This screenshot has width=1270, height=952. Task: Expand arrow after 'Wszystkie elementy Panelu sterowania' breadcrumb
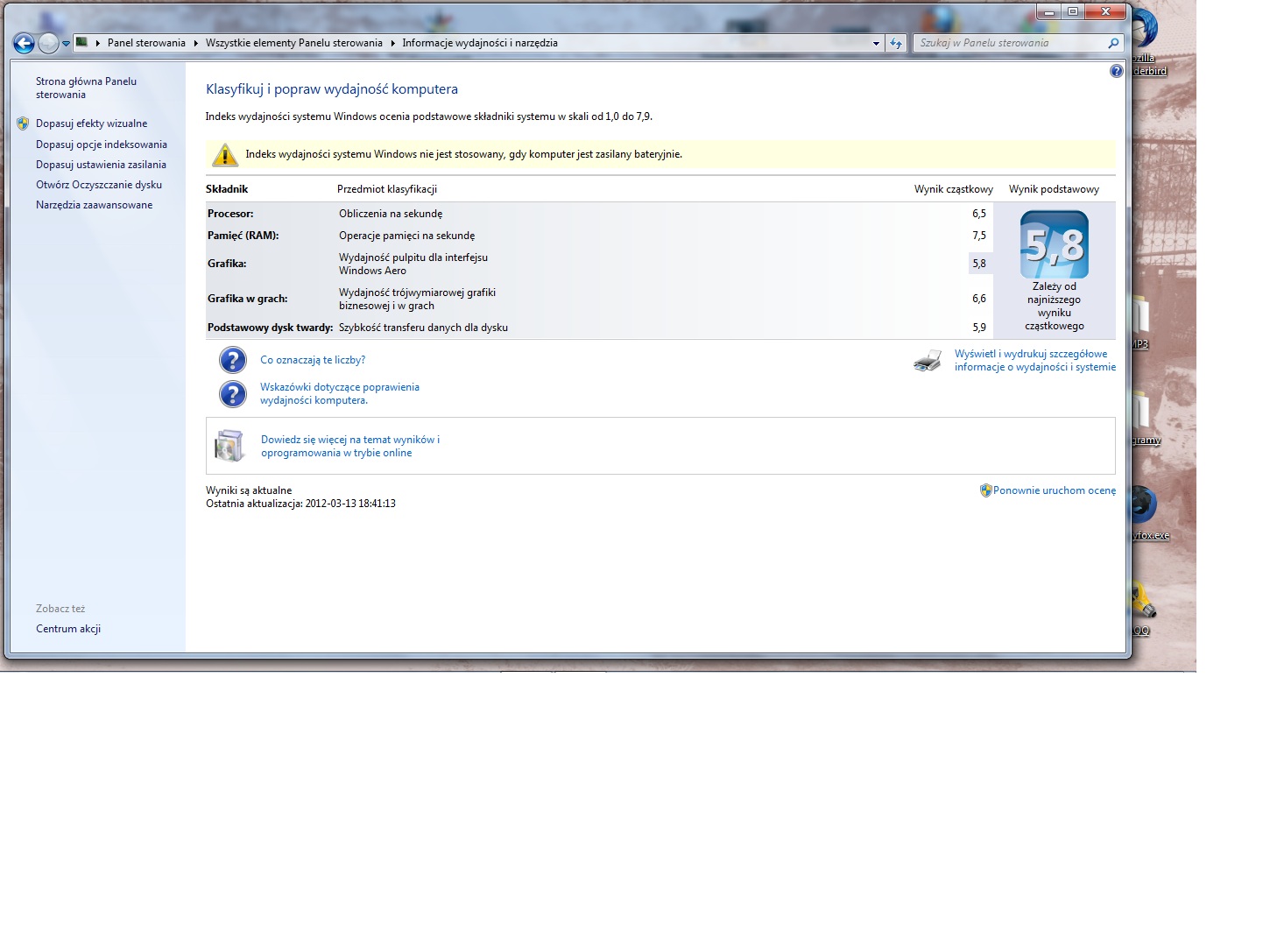click(x=392, y=43)
